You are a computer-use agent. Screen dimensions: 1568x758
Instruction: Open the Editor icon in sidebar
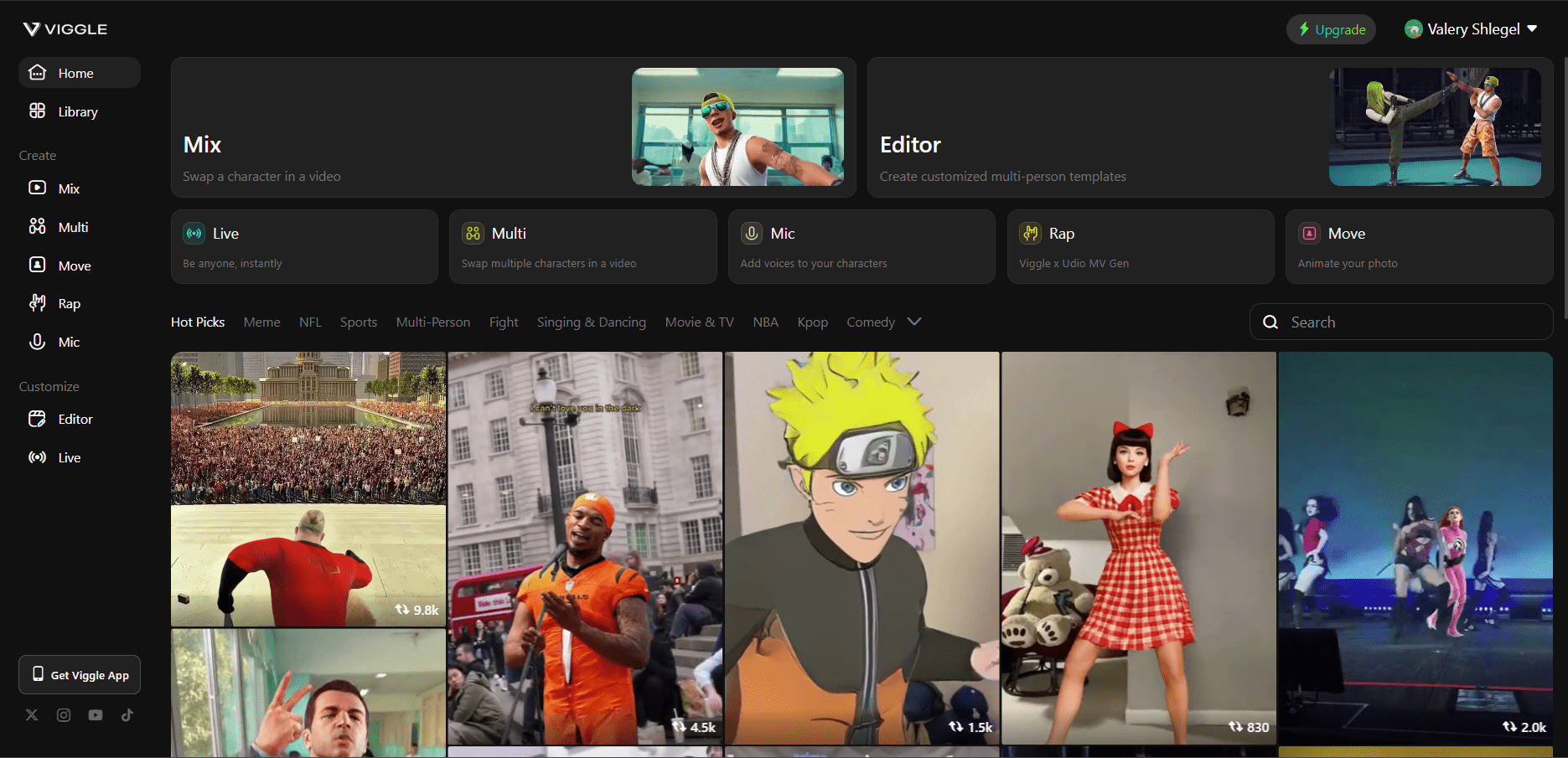click(x=38, y=419)
